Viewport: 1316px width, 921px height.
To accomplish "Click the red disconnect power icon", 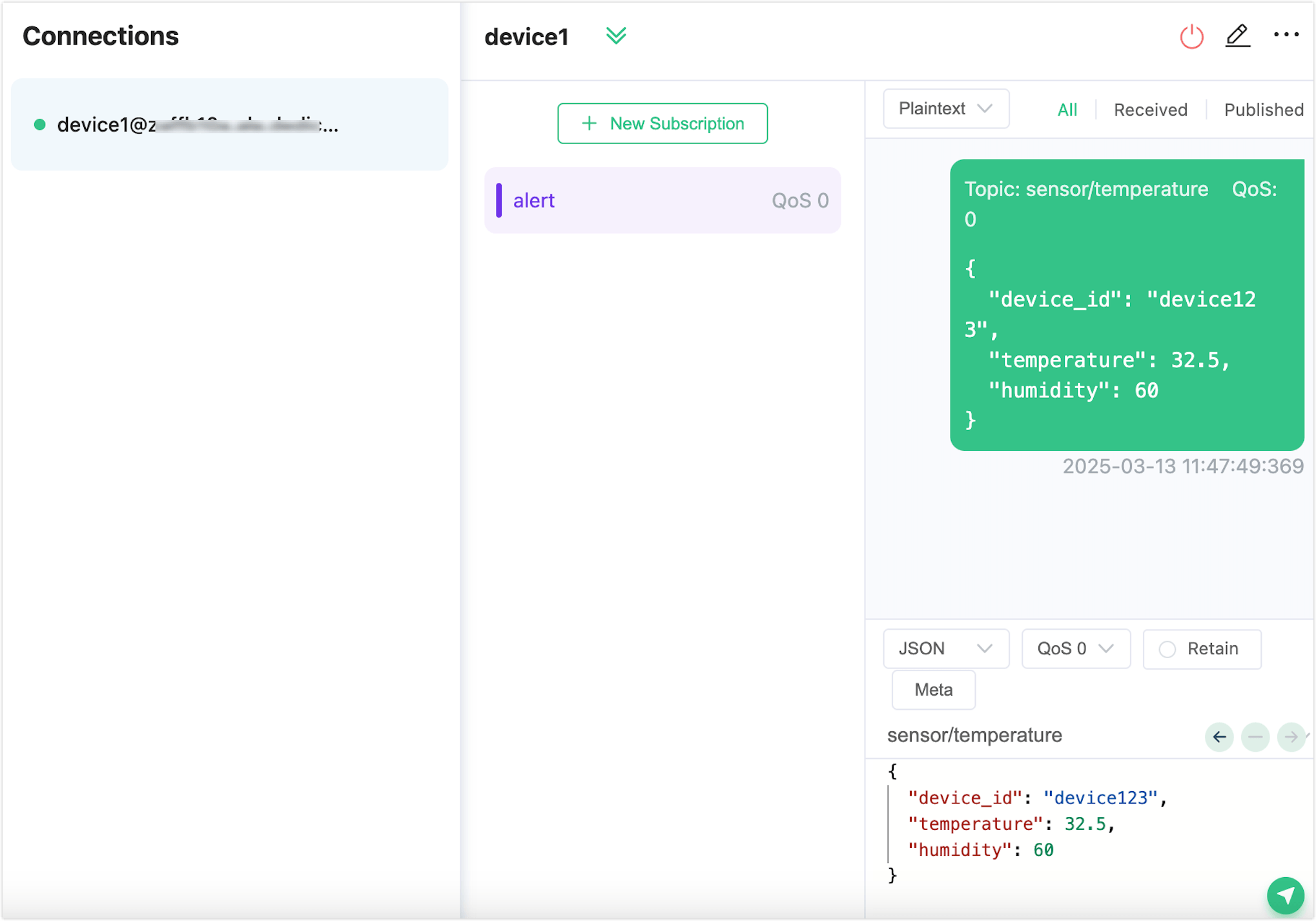I will (x=1191, y=37).
